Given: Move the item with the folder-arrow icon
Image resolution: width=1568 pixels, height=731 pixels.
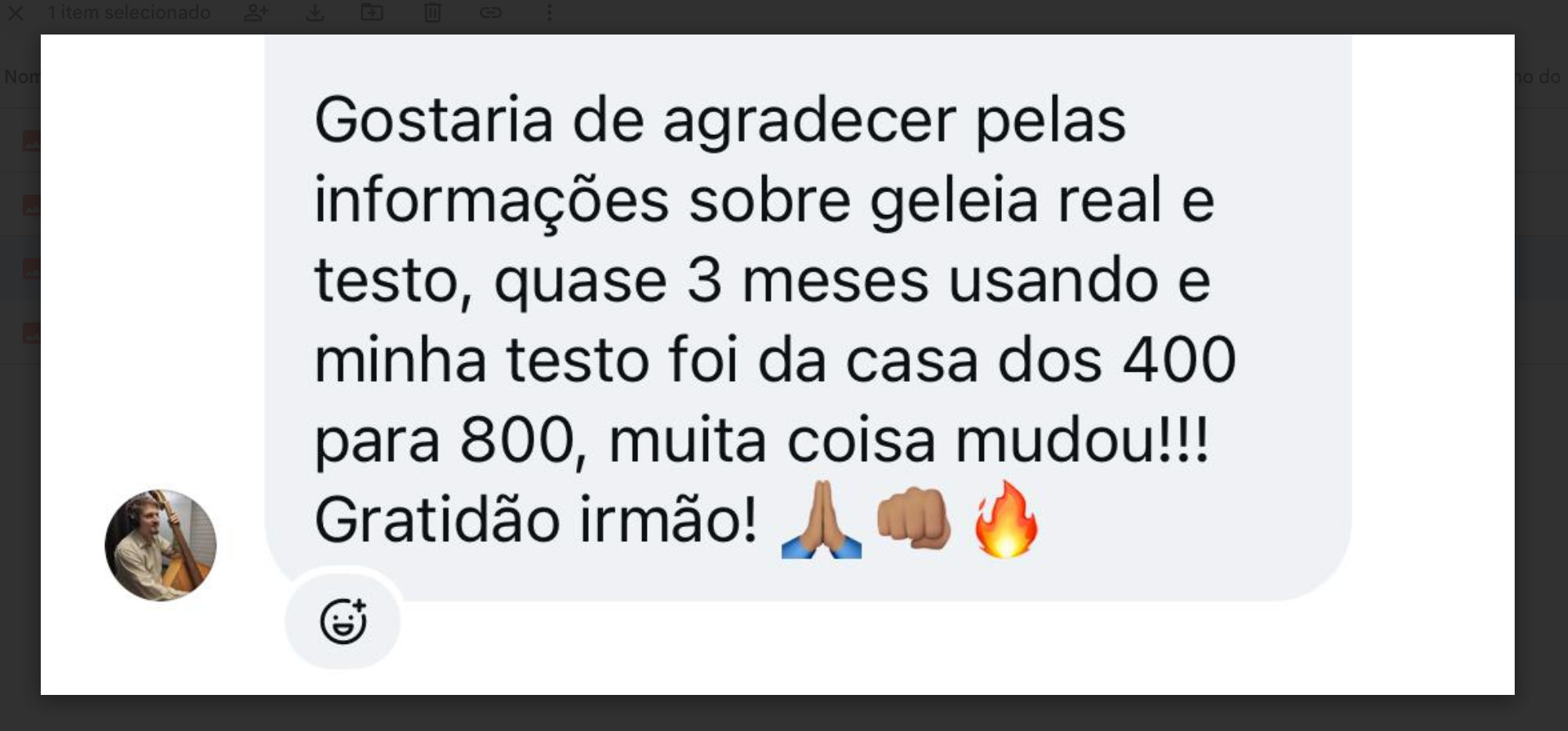Looking at the screenshot, I should coord(372,13).
